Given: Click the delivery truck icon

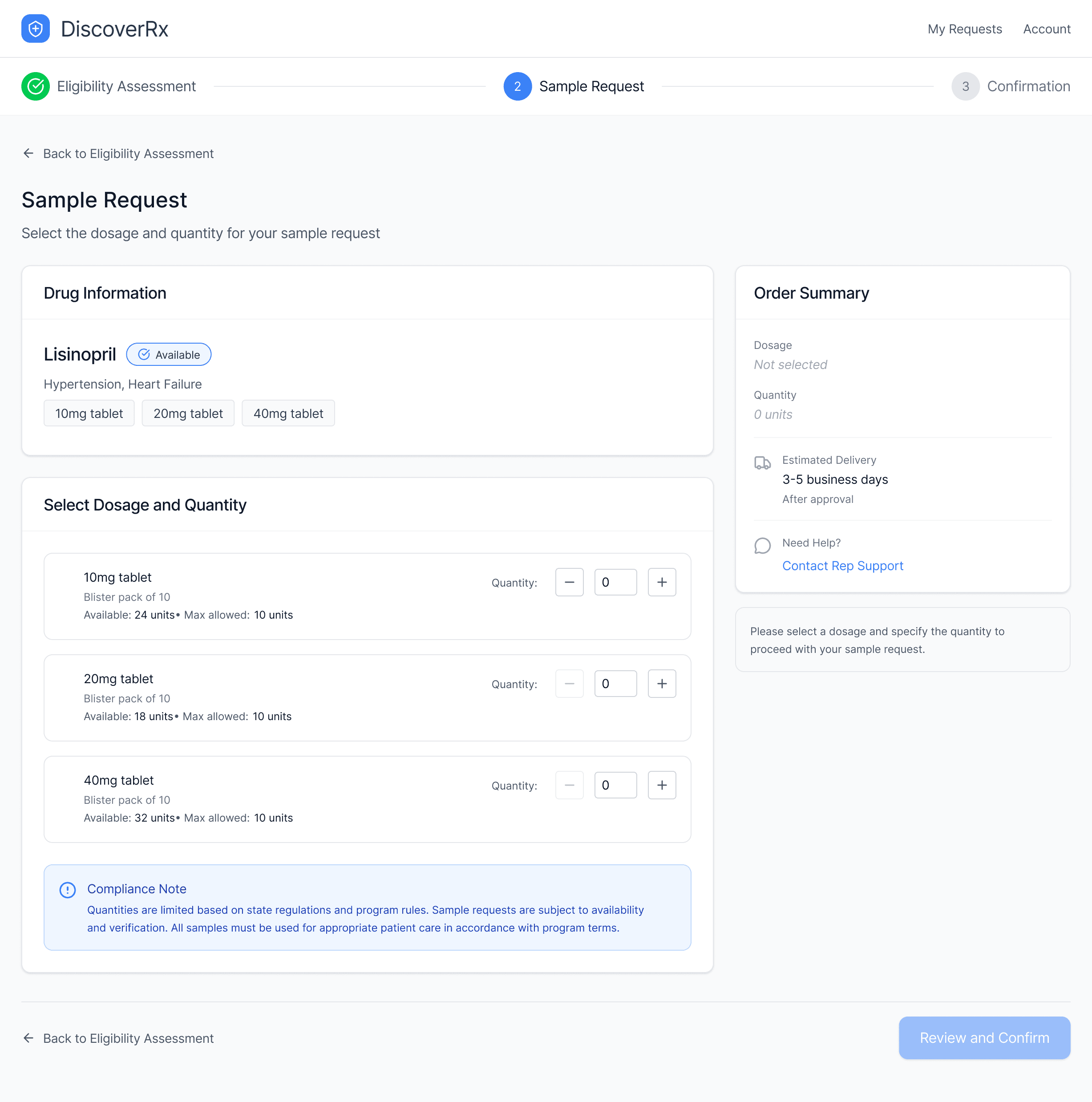Looking at the screenshot, I should click(x=762, y=462).
